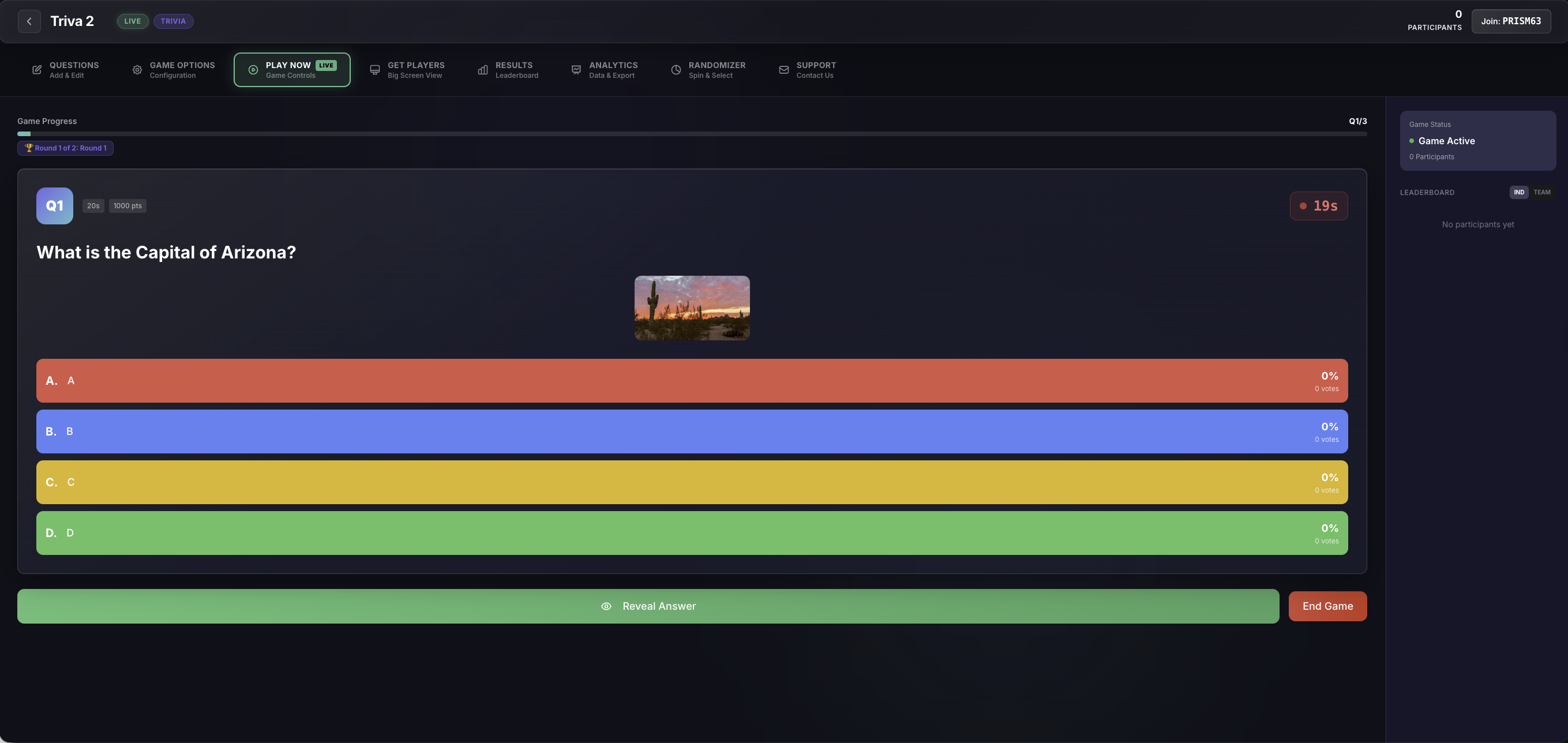
Task: Reveal the answer for question 1
Action: (x=648, y=606)
